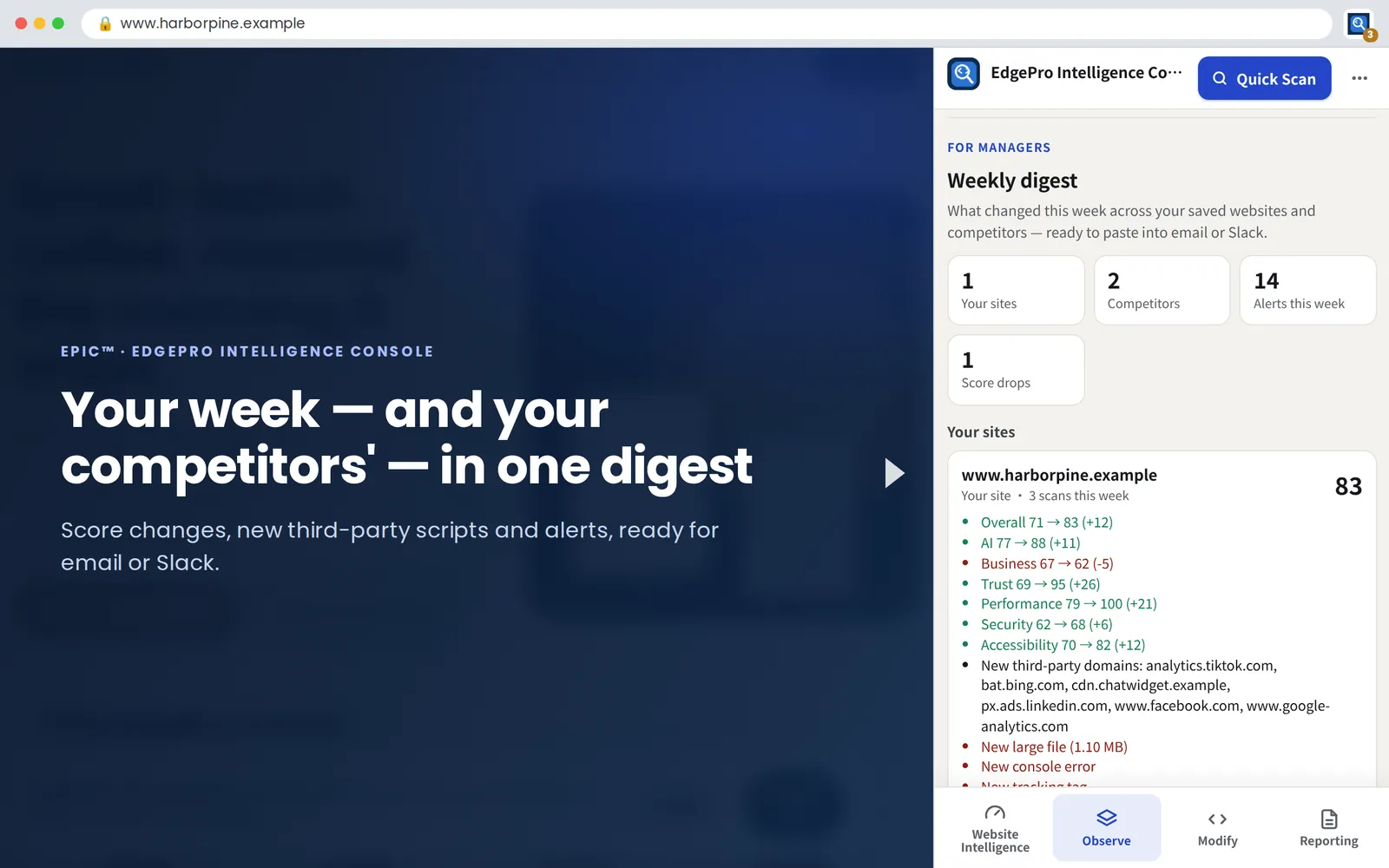Go to the Reporting tab
The width and height of the screenshot is (1389, 868).
(x=1328, y=829)
